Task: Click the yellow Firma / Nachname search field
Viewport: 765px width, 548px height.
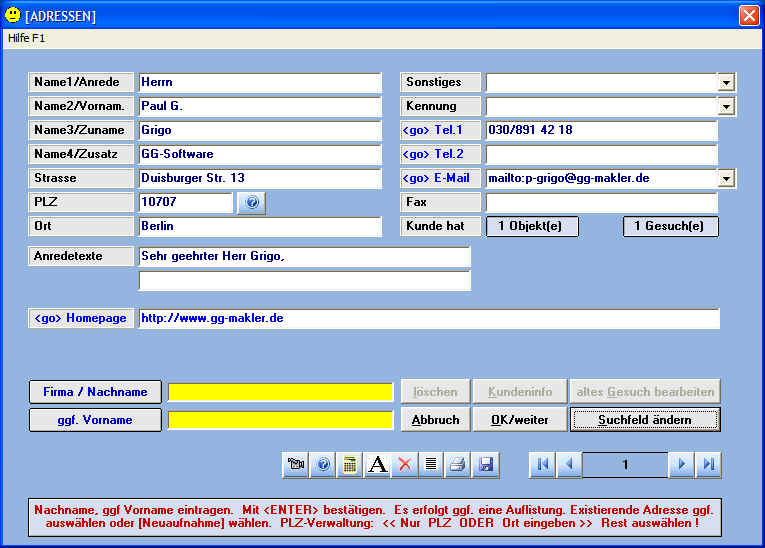Action: [281, 392]
